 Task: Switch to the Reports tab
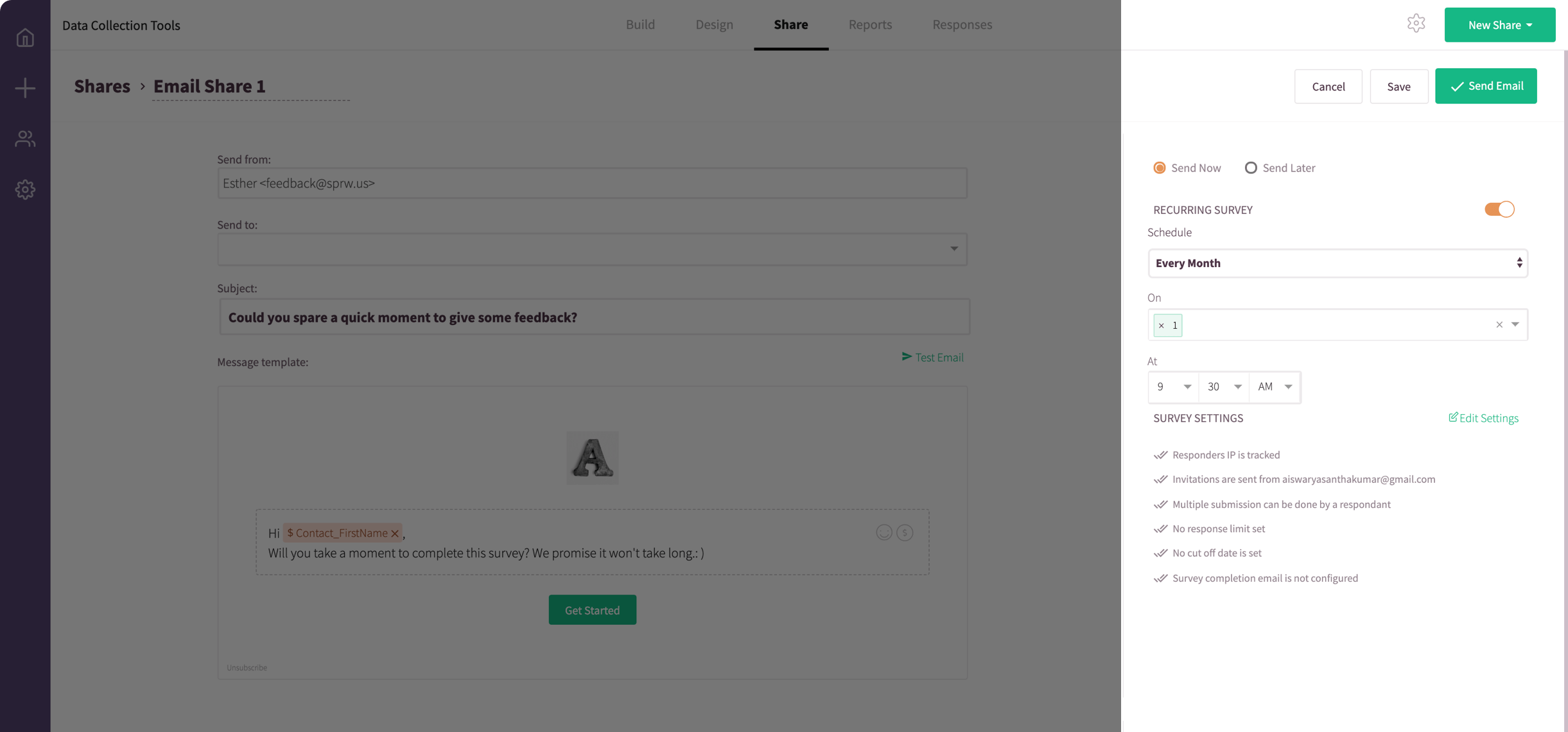(870, 24)
